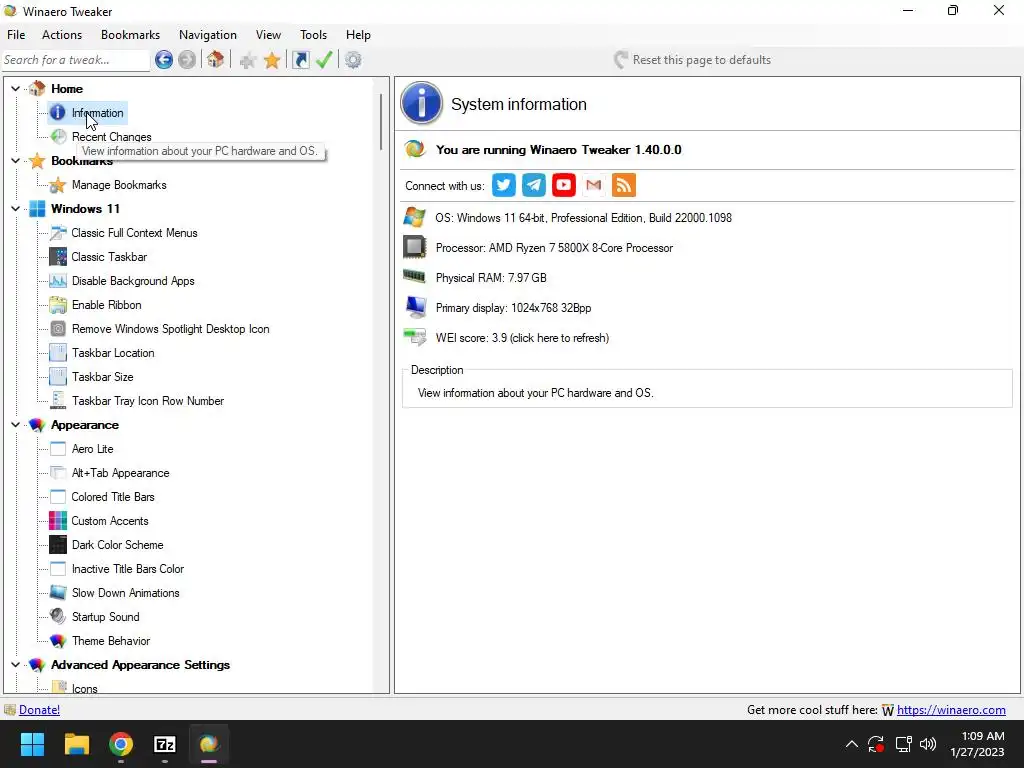Collapse the Home tree node
Viewport: 1024px width, 768px height.
point(16,89)
